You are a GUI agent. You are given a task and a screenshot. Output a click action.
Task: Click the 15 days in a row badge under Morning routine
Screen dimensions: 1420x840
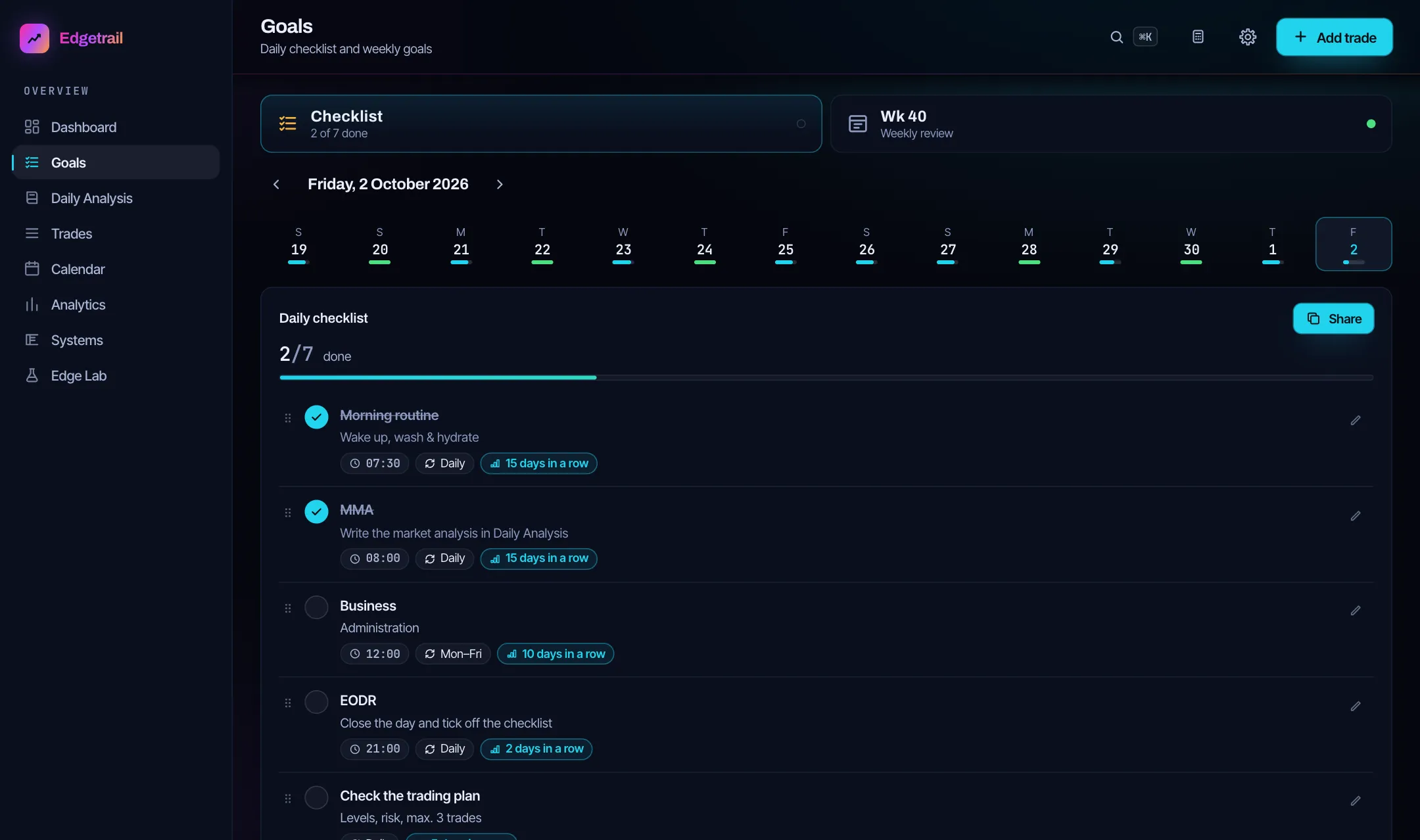[x=538, y=463]
